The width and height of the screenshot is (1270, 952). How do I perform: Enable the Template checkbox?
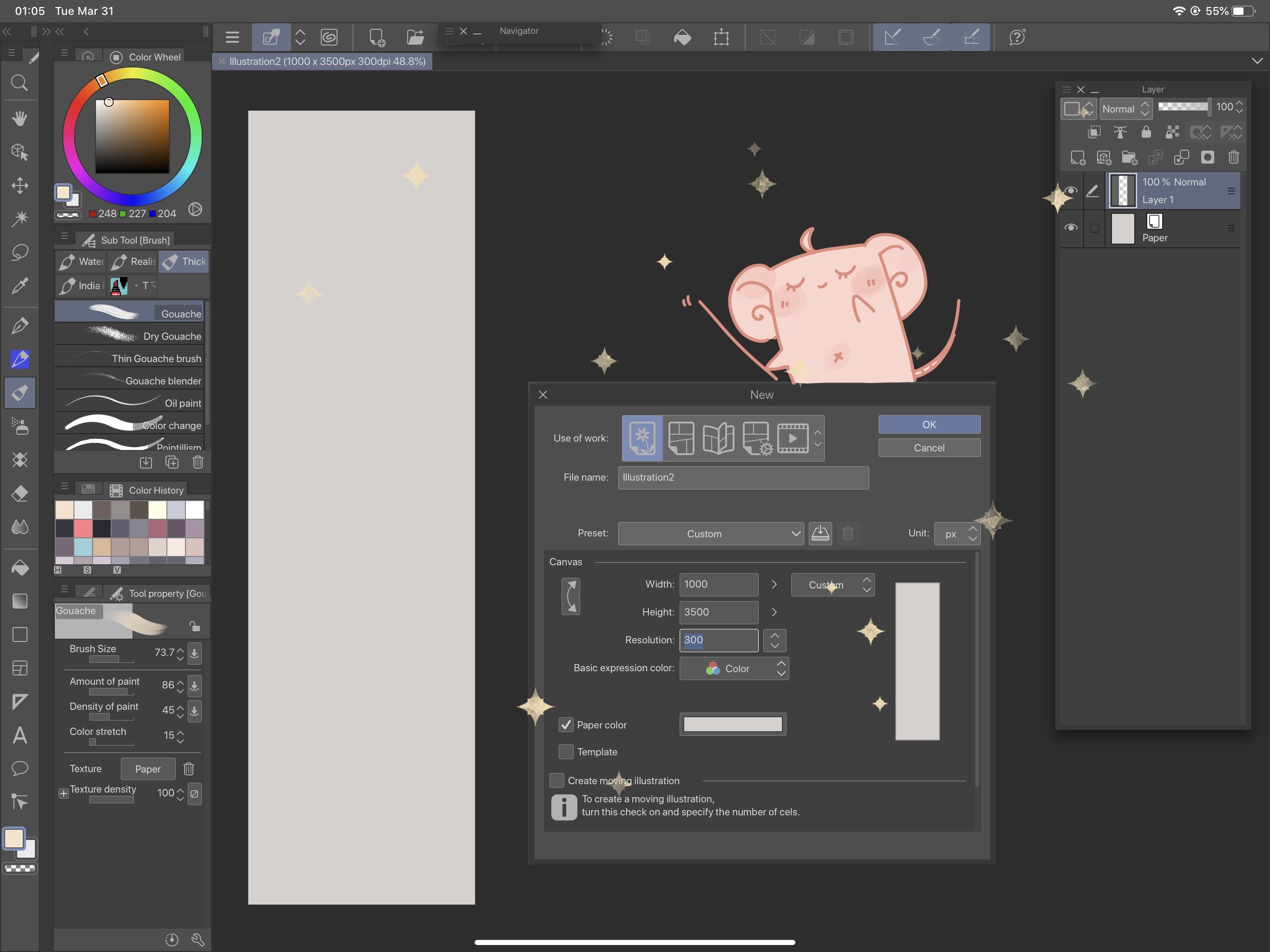pyautogui.click(x=566, y=752)
